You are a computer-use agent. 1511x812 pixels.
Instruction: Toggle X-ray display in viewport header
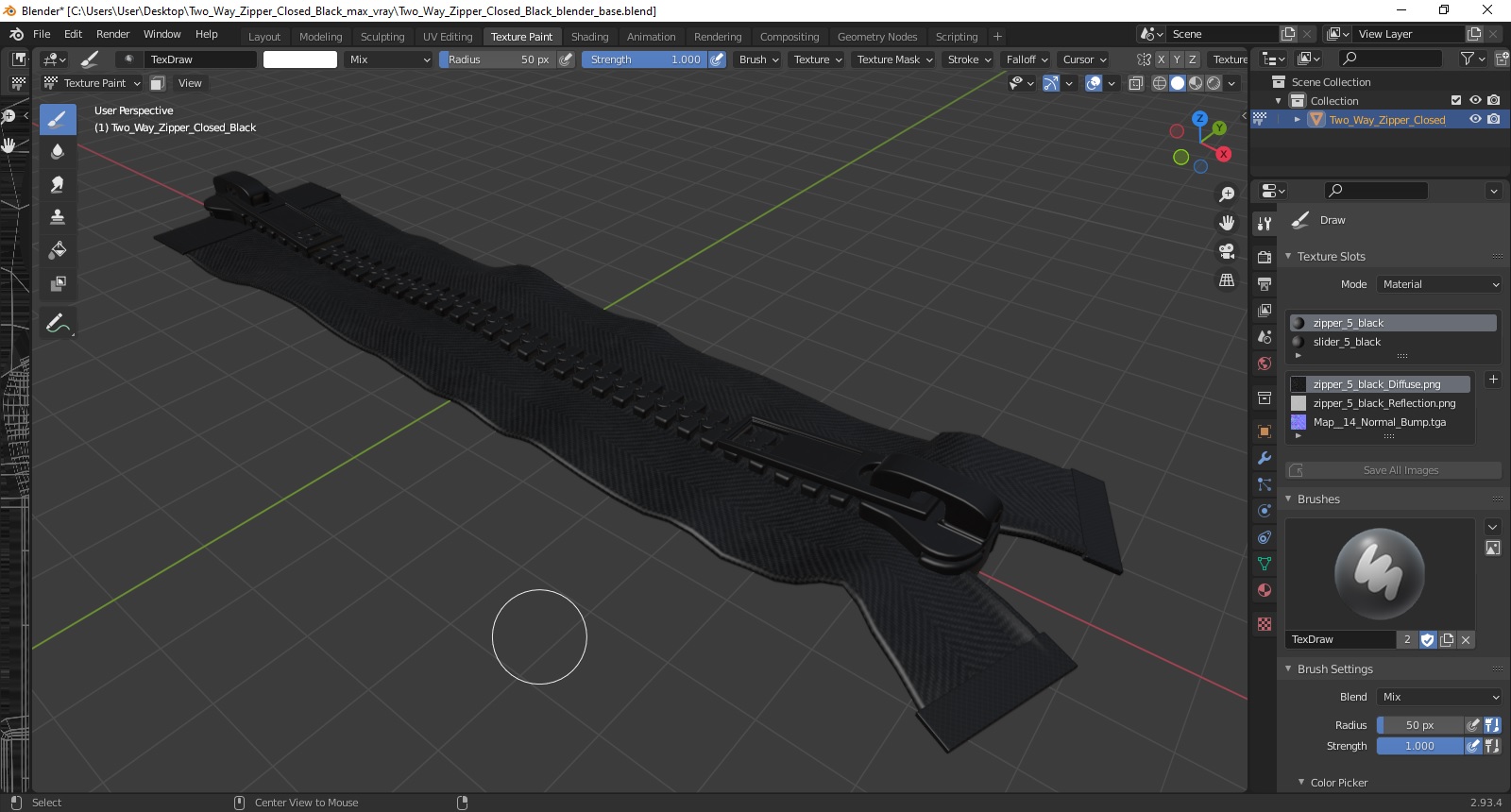click(x=1136, y=83)
